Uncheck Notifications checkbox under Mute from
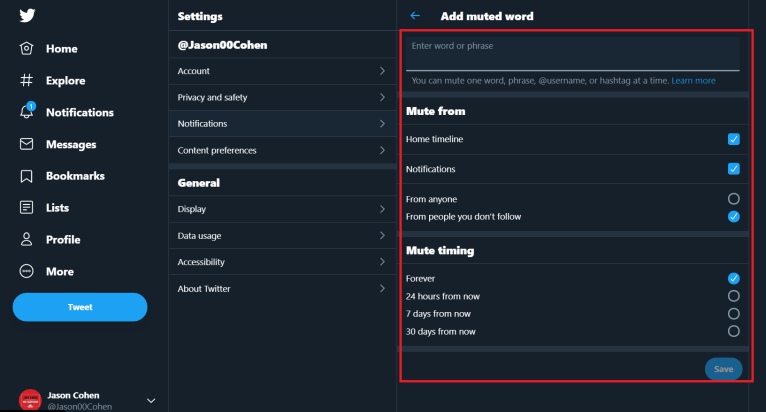The width and height of the screenshot is (766, 412). click(x=733, y=169)
